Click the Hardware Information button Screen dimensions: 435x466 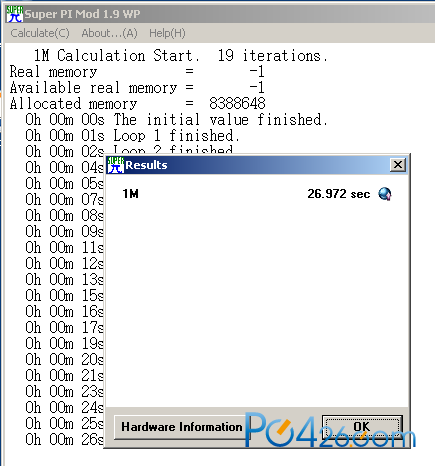tap(182, 427)
